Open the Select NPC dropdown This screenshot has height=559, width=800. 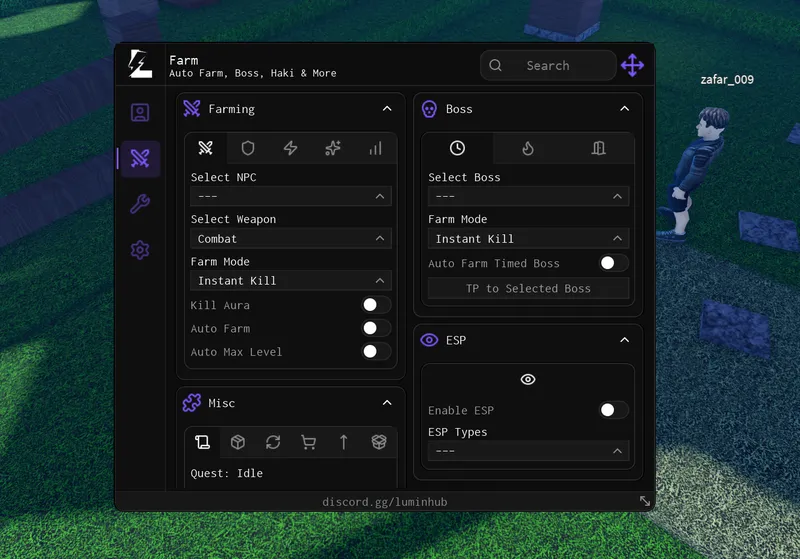click(291, 196)
